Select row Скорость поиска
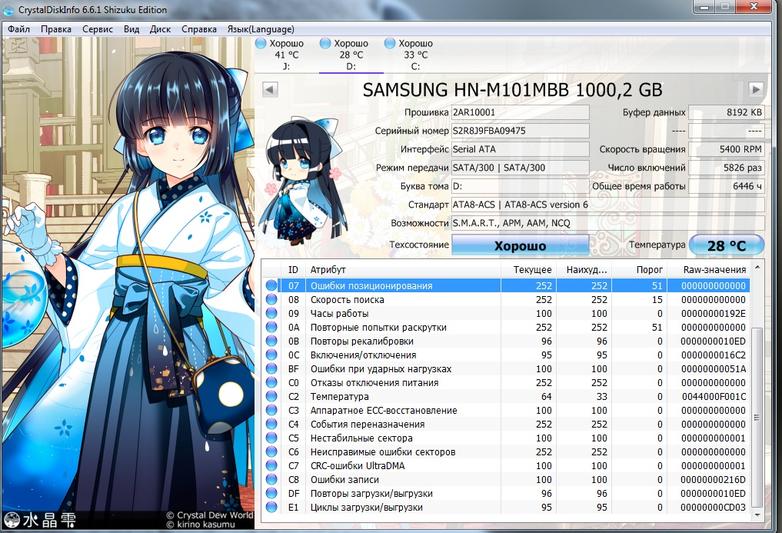The width and height of the screenshot is (782, 533). pyautogui.click(x=506, y=300)
